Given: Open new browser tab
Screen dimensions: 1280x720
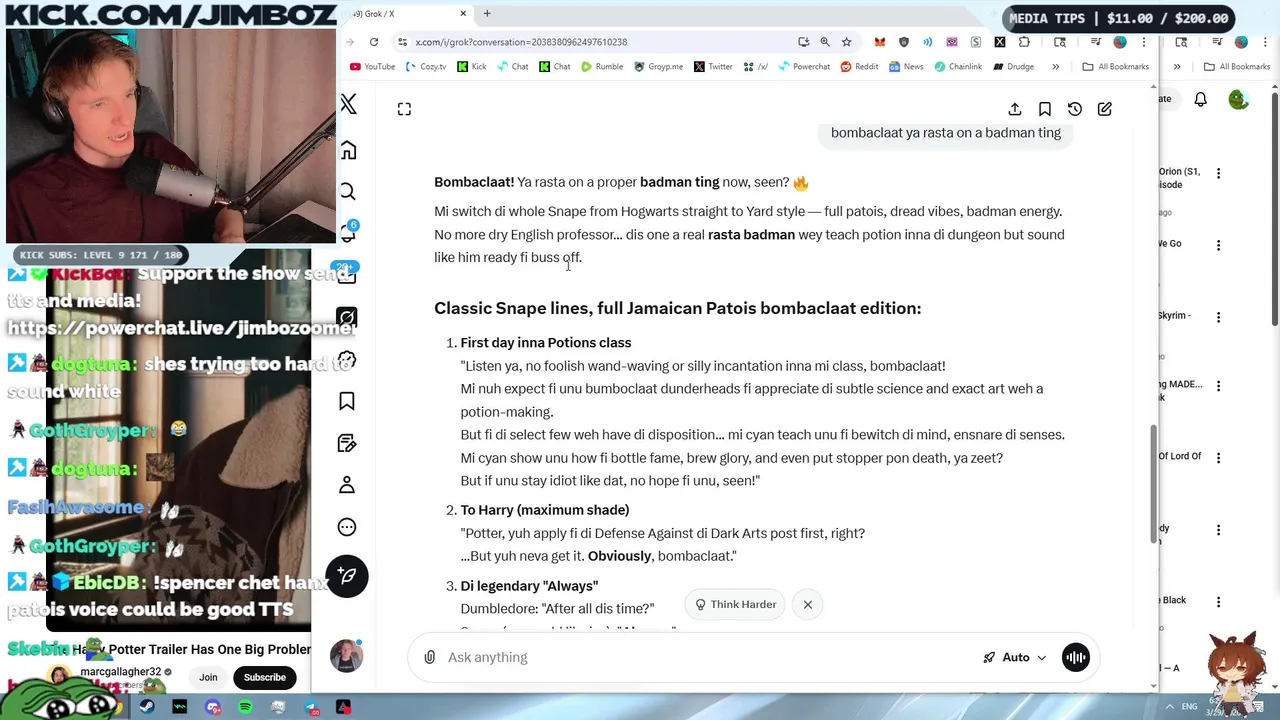Looking at the screenshot, I should click(487, 14).
